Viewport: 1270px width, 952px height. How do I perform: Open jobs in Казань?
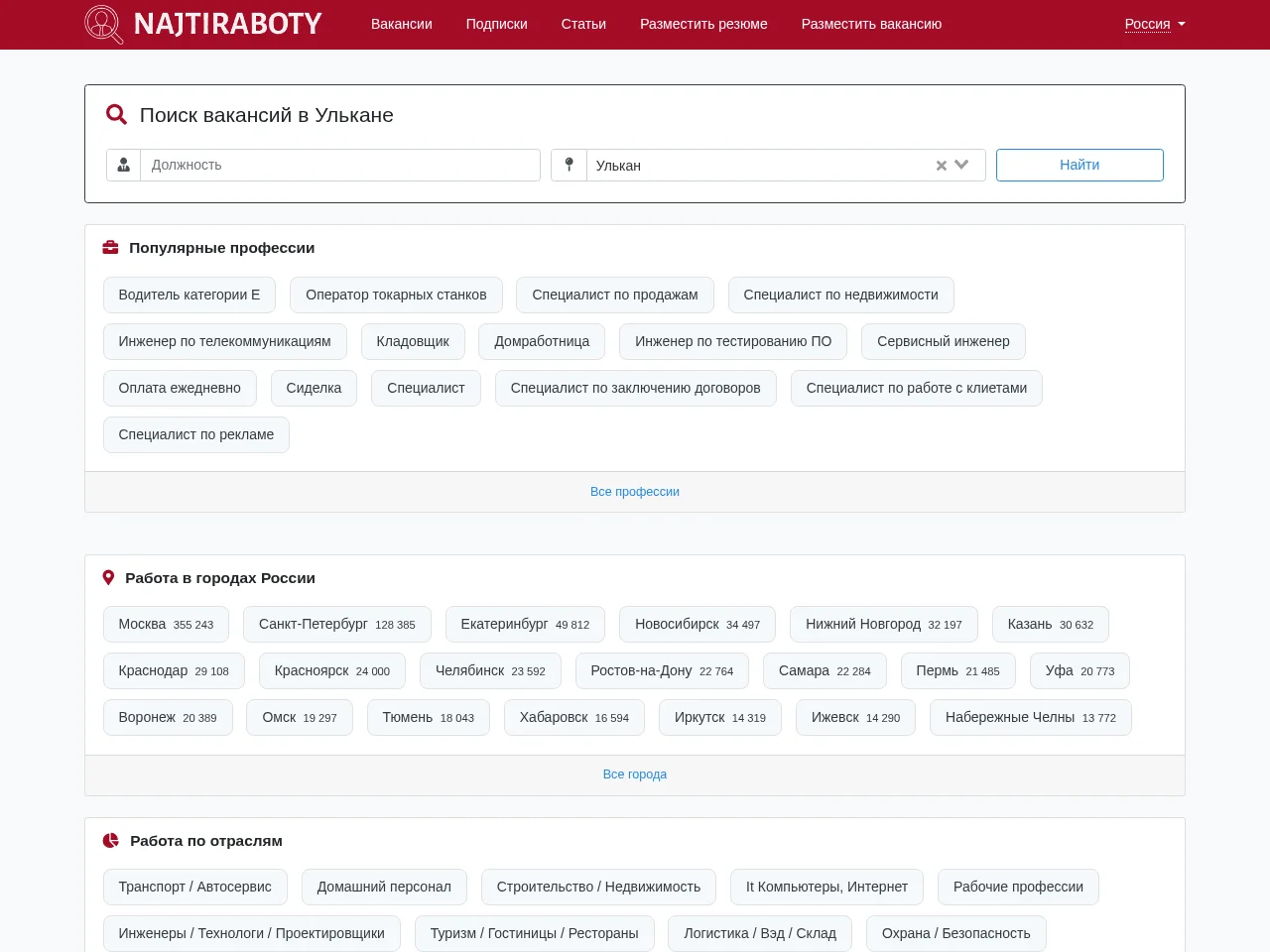(x=1051, y=624)
